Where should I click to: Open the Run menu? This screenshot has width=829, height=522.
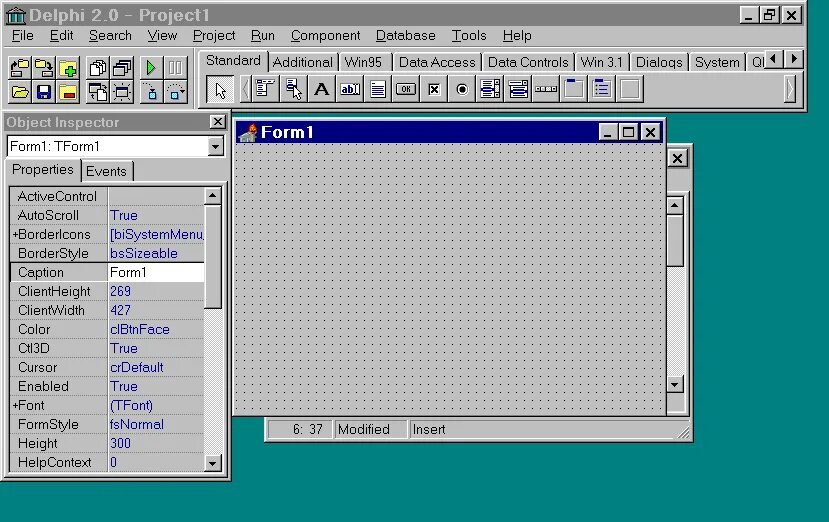click(262, 35)
